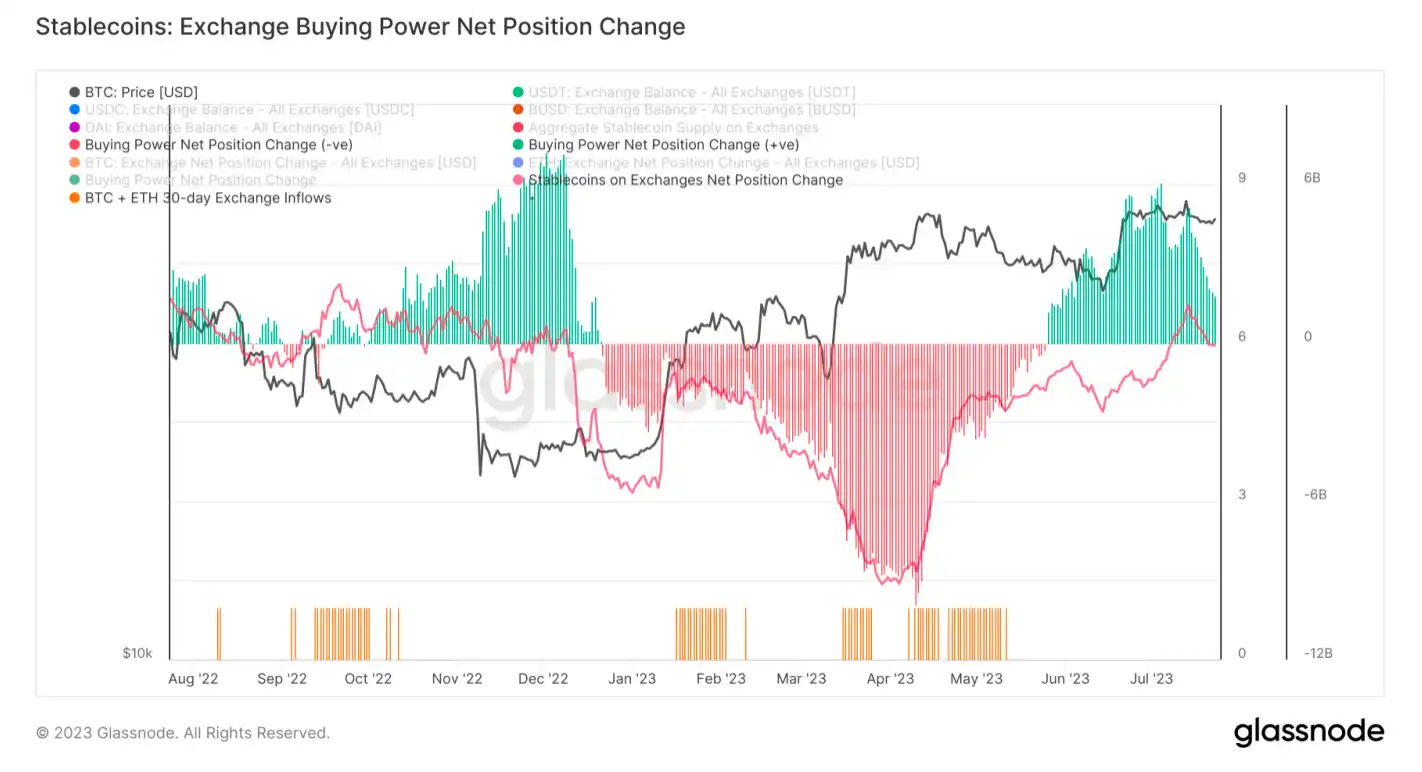Toggle the Buying Power Net Position Change (-ve) legend
Screen dimensions: 1422x772
pyautogui.click(x=211, y=145)
